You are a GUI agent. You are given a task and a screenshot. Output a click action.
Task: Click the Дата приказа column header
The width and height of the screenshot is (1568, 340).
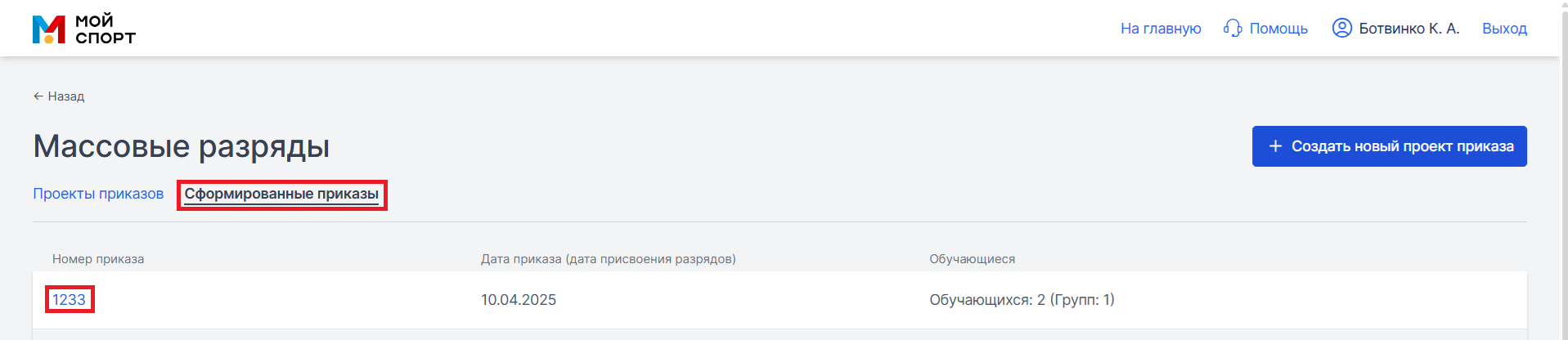tap(608, 259)
